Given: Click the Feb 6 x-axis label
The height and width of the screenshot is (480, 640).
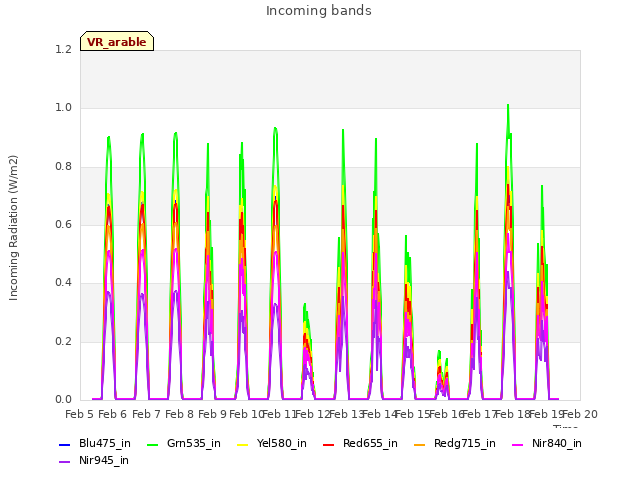Looking at the screenshot, I should coord(113,414).
